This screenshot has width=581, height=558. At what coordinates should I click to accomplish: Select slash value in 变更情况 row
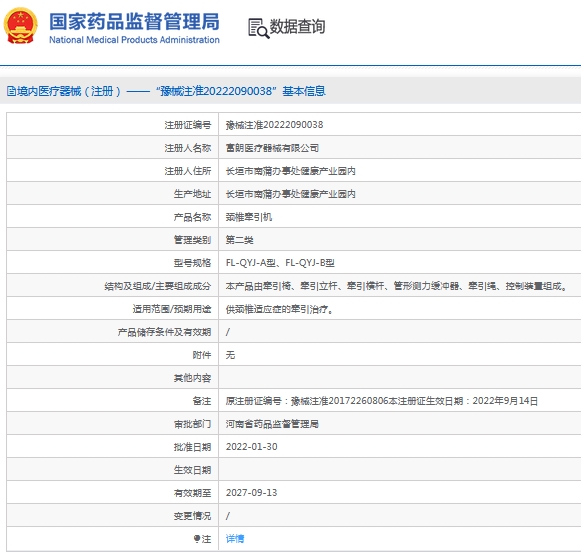pos(228,516)
